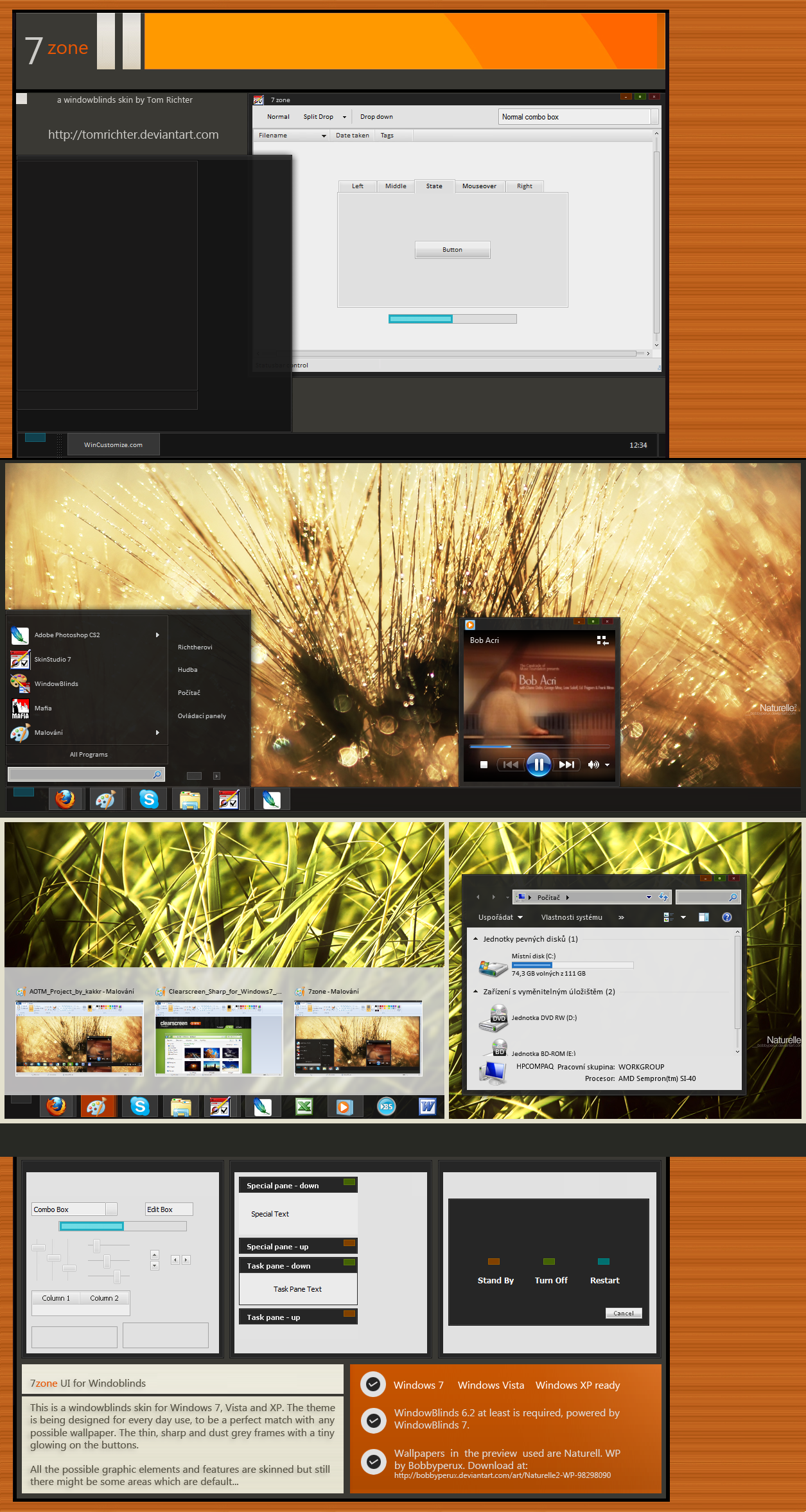Switch to library icon in media player
Screen dimensions: 806x1512
pyautogui.click(x=602, y=640)
